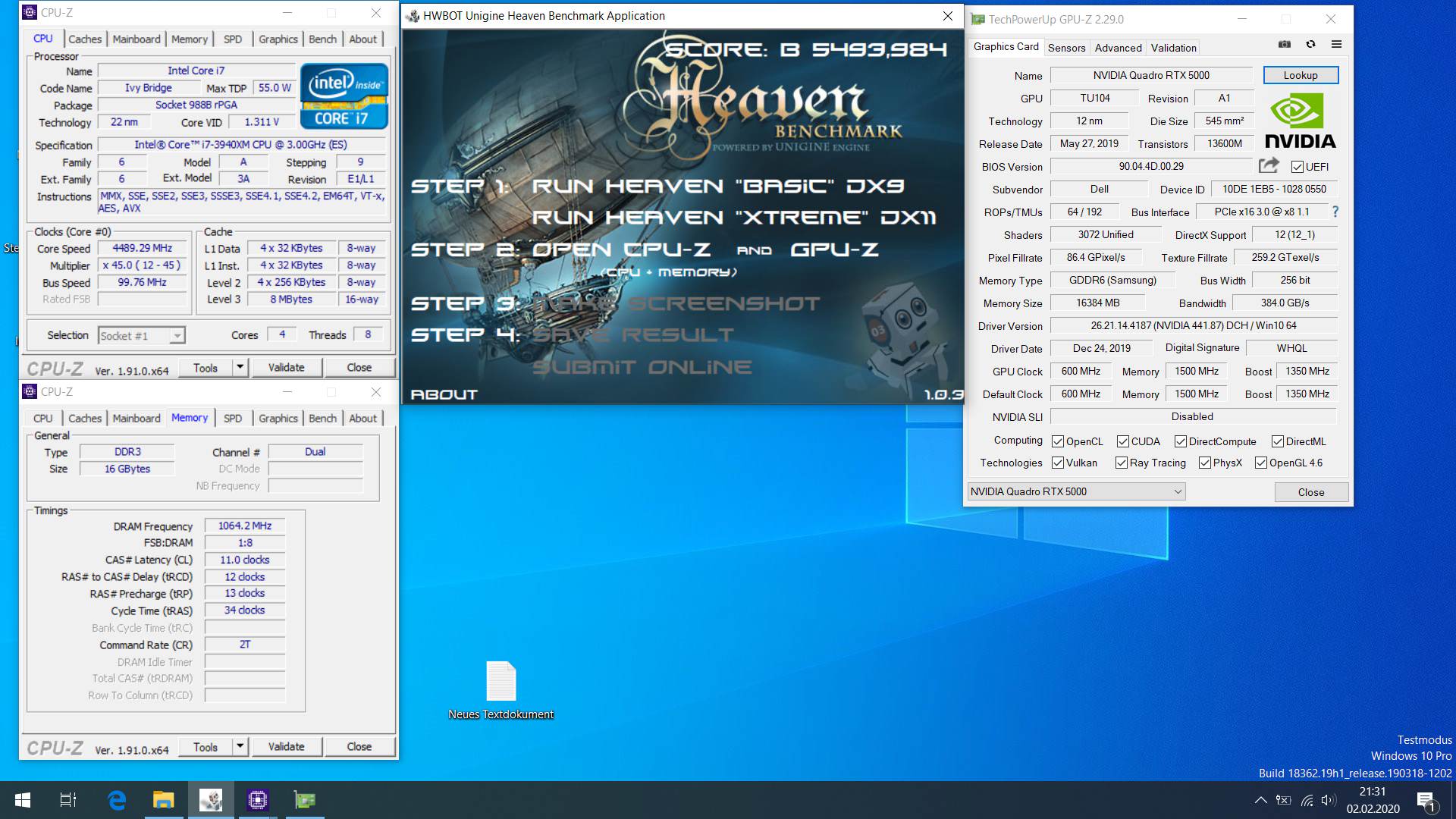
Task: Click the taskbar clock and date
Action: 1373,800
